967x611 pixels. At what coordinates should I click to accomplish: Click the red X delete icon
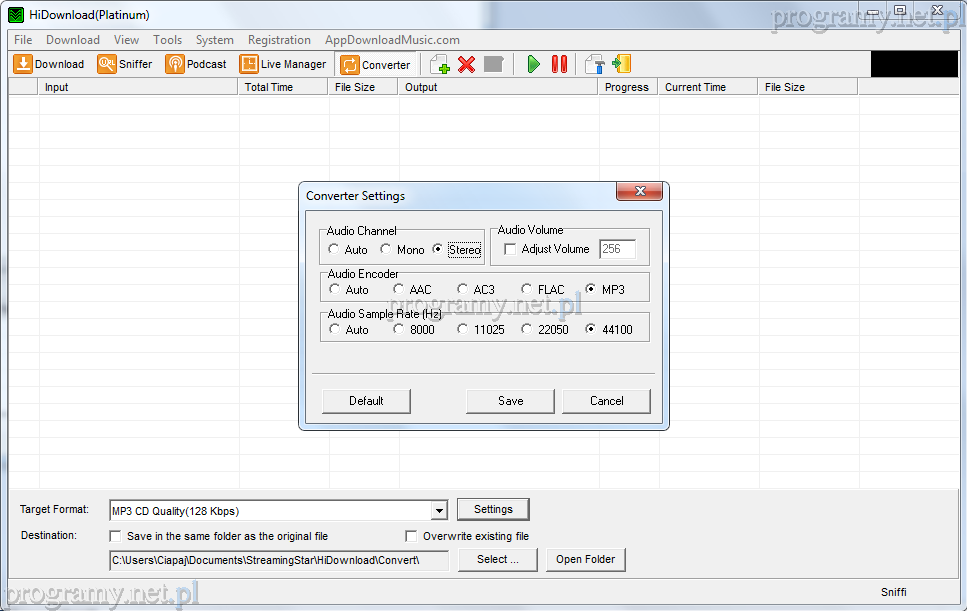466,65
